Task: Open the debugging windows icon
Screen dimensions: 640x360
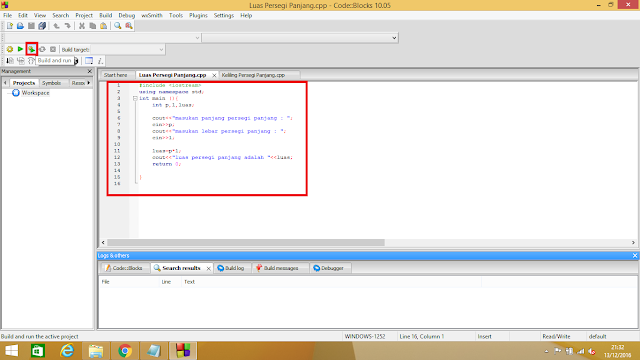Action: coord(89,61)
